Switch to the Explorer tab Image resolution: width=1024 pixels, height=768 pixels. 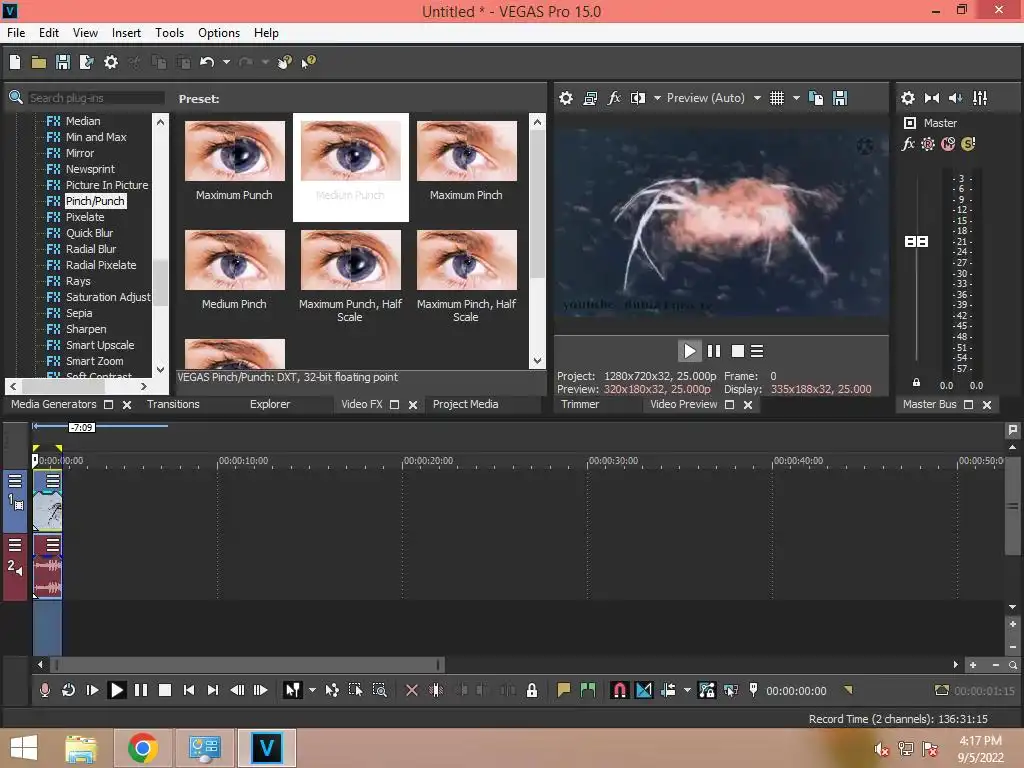270,404
